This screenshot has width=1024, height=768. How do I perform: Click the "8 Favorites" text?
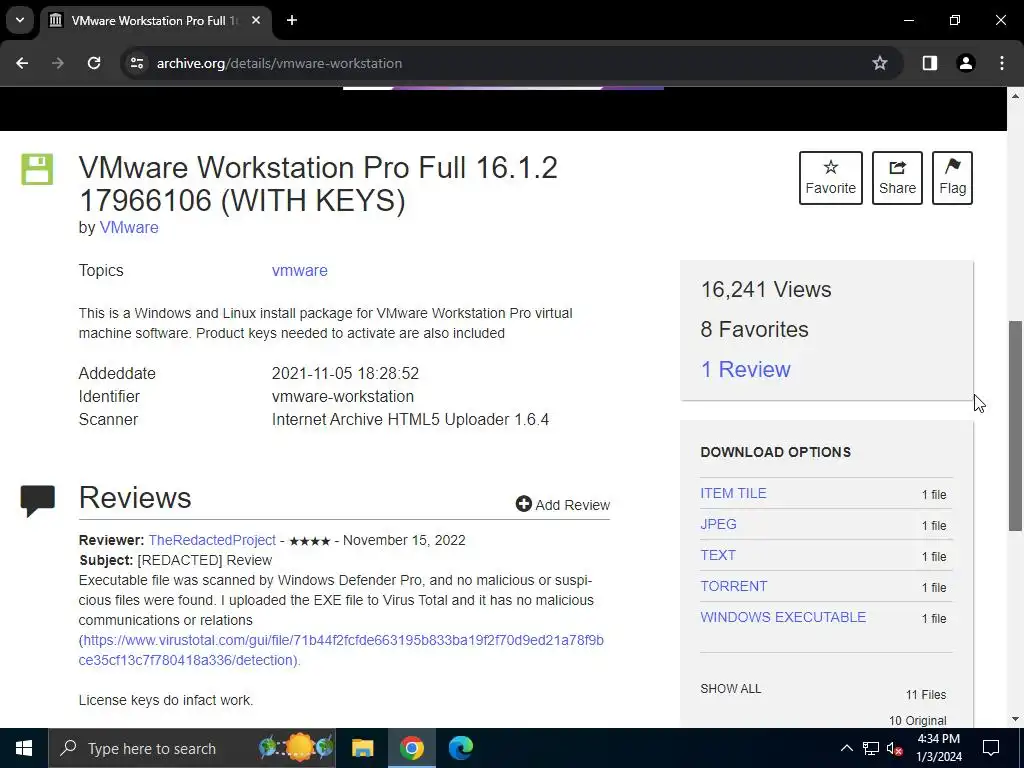754,329
